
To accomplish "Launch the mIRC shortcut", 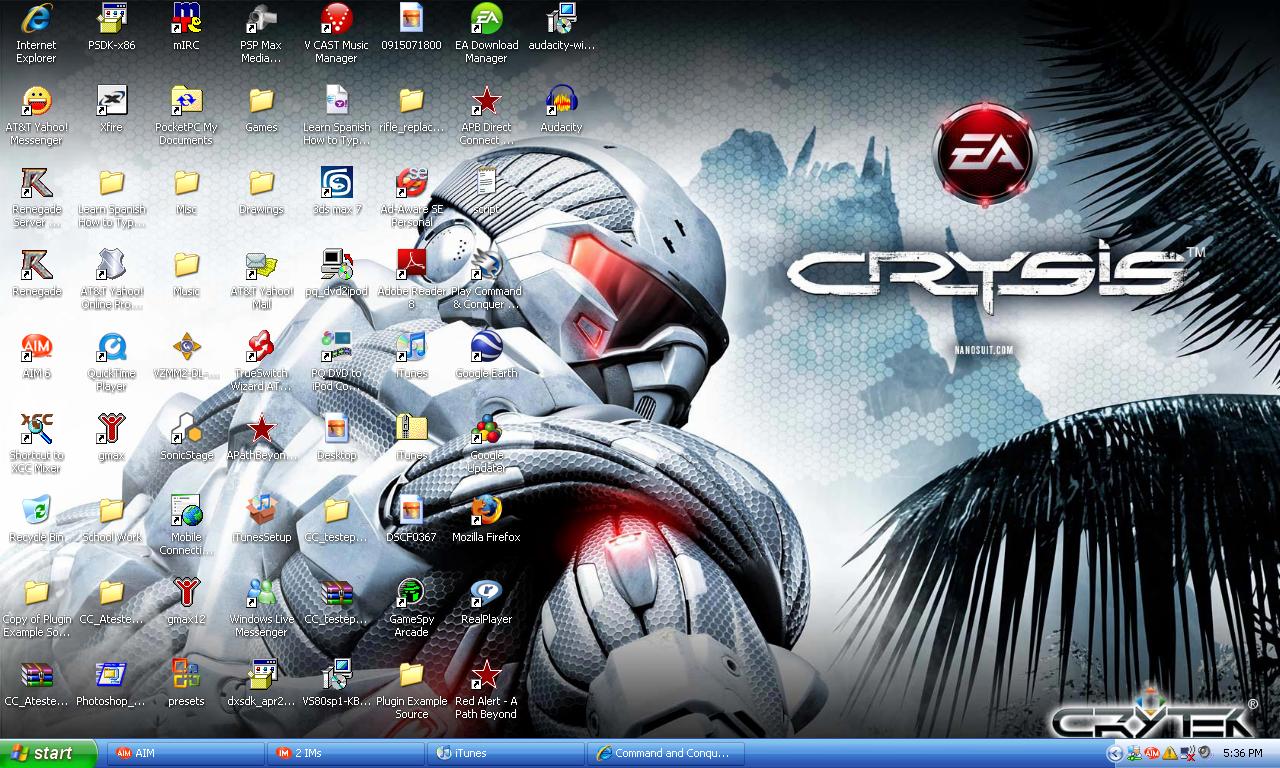I will tap(186, 20).
